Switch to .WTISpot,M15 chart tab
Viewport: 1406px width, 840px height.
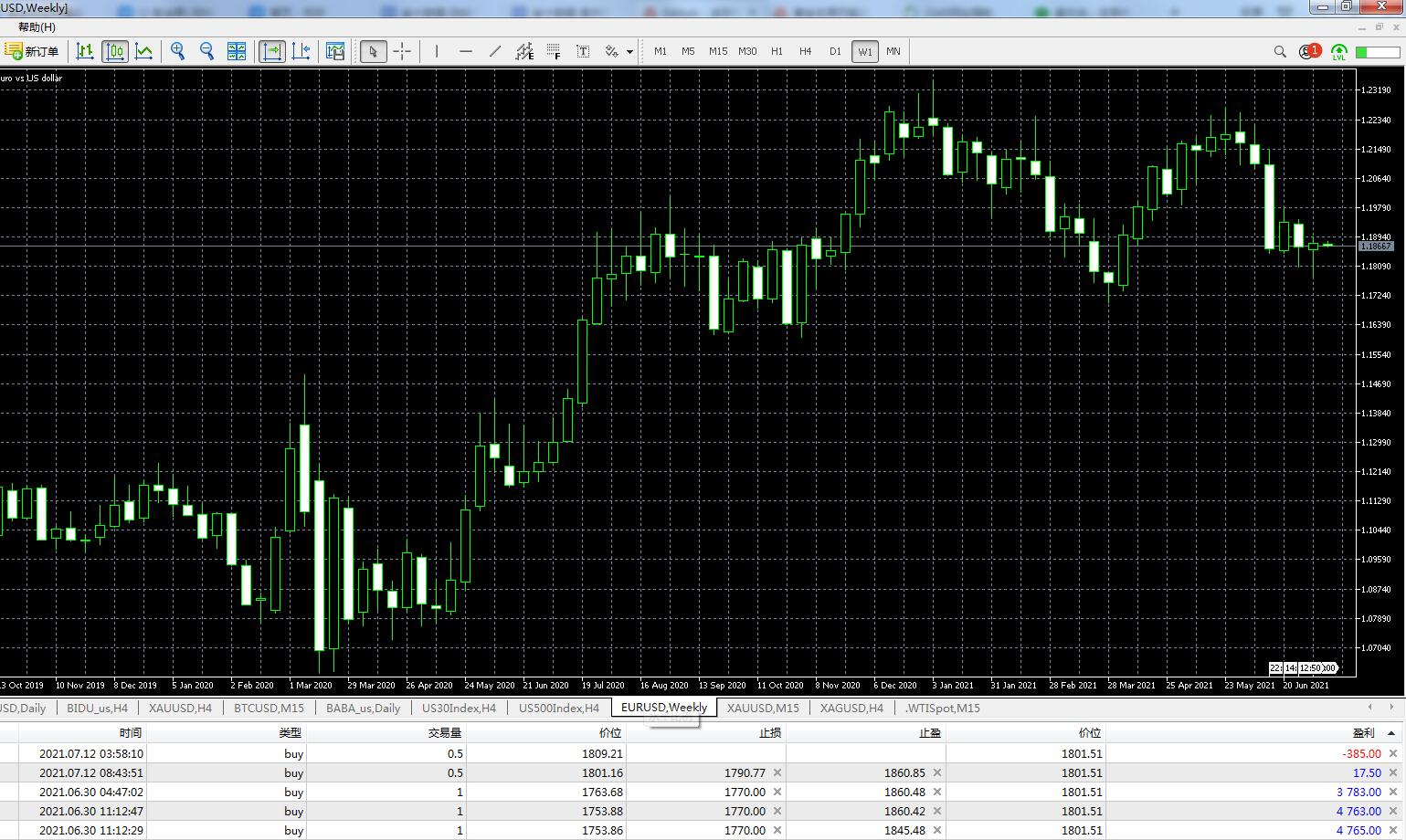tap(943, 708)
